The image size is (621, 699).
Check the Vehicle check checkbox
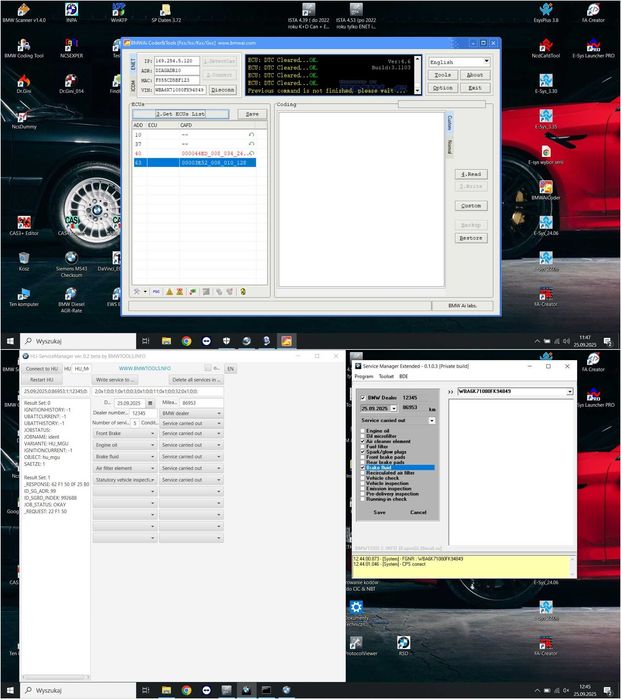(362, 478)
